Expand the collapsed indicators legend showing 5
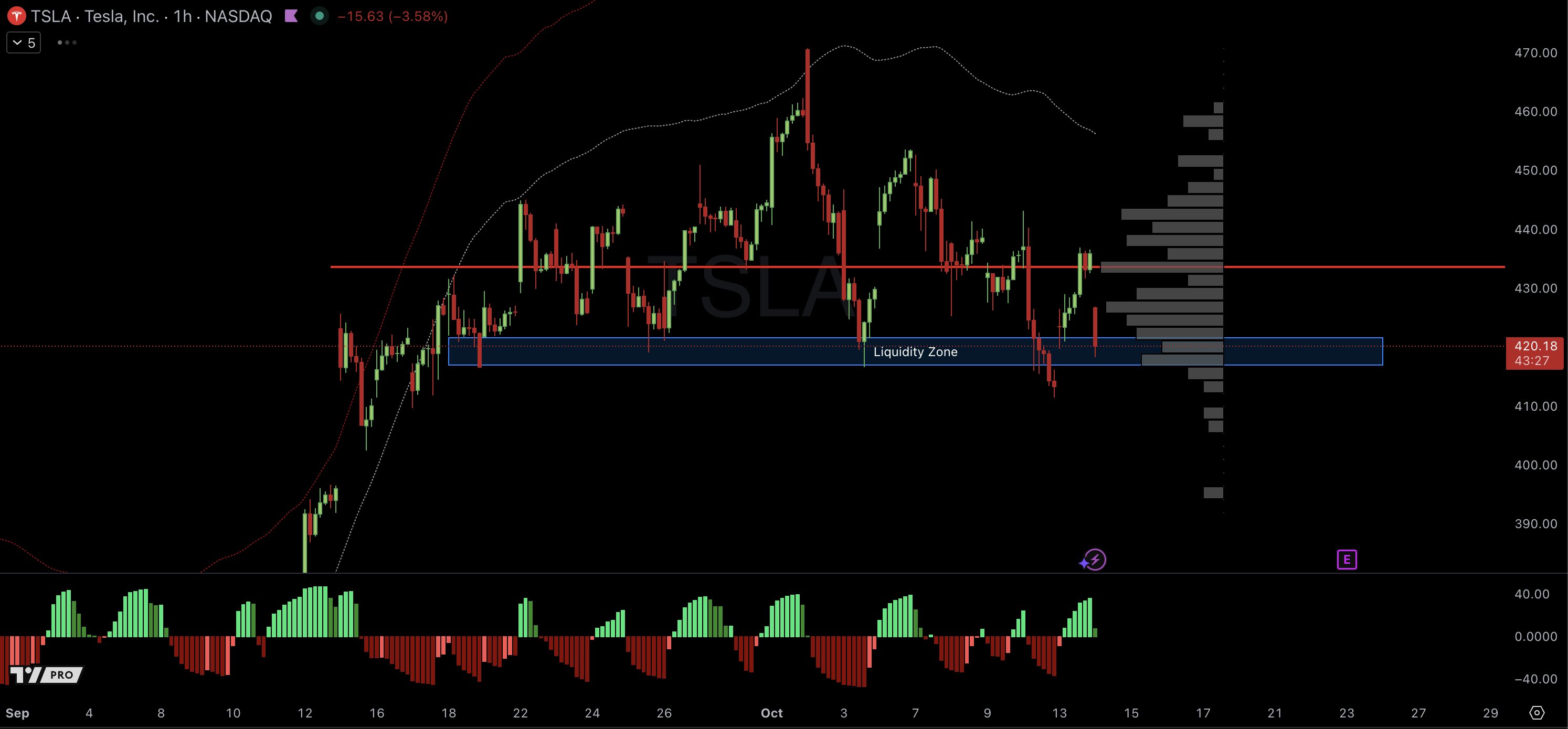The height and width of the screenshot is (729, 1568). [x=24, y=42]
